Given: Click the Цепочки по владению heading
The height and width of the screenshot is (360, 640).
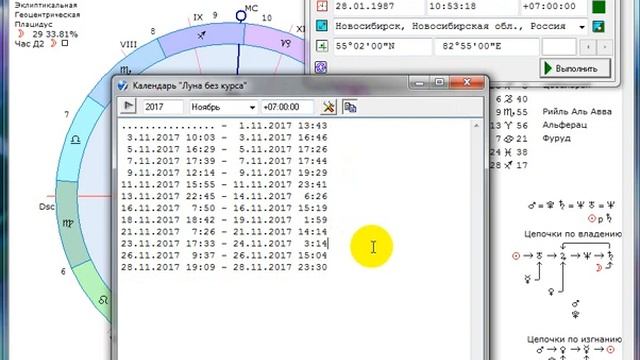Looking at the screenshot, I should coord(573,234).
